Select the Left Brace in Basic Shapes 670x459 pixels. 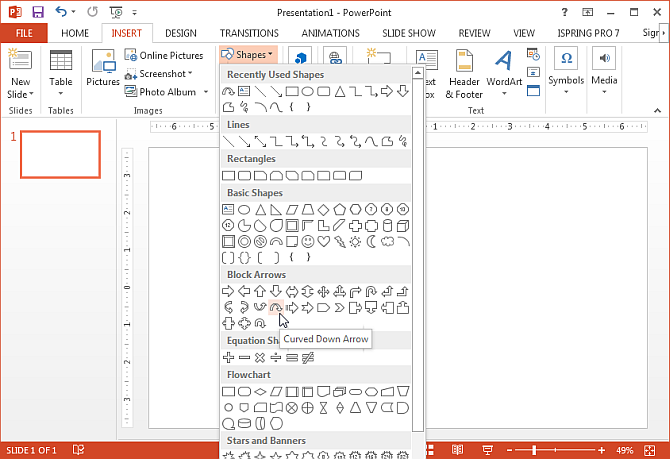click(x=291, y=257)
